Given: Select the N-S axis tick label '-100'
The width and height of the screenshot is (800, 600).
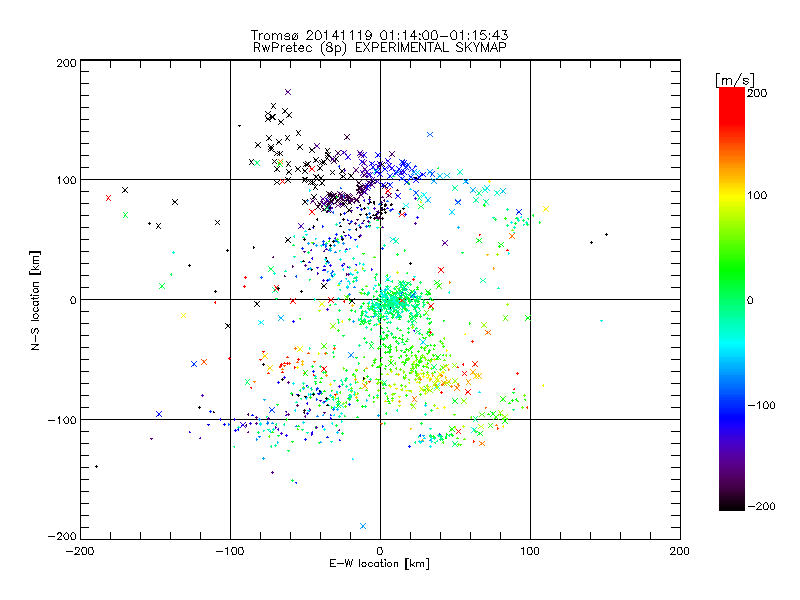Looking at the screenshot, I should click(x=62, y=420).
